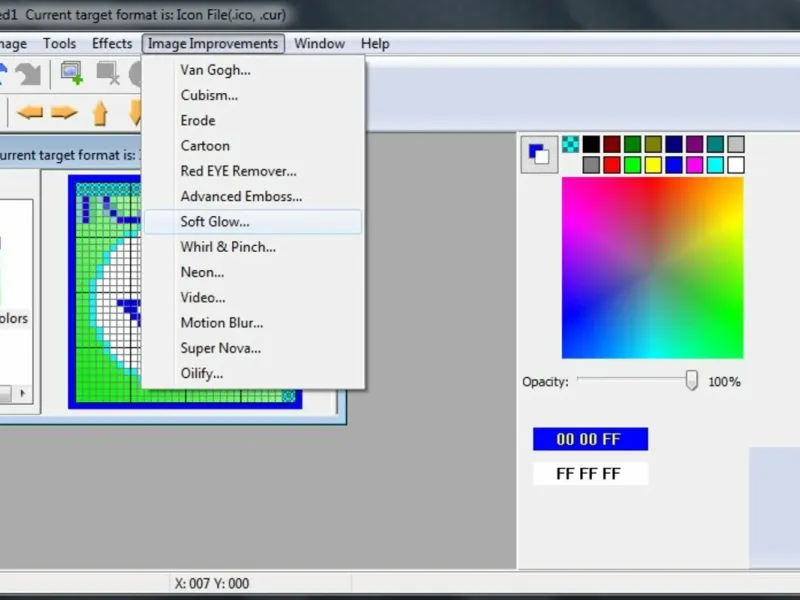800x600 pixels.
Task: Choose Super Nova... effect
Action: click(x=253, y=348)
